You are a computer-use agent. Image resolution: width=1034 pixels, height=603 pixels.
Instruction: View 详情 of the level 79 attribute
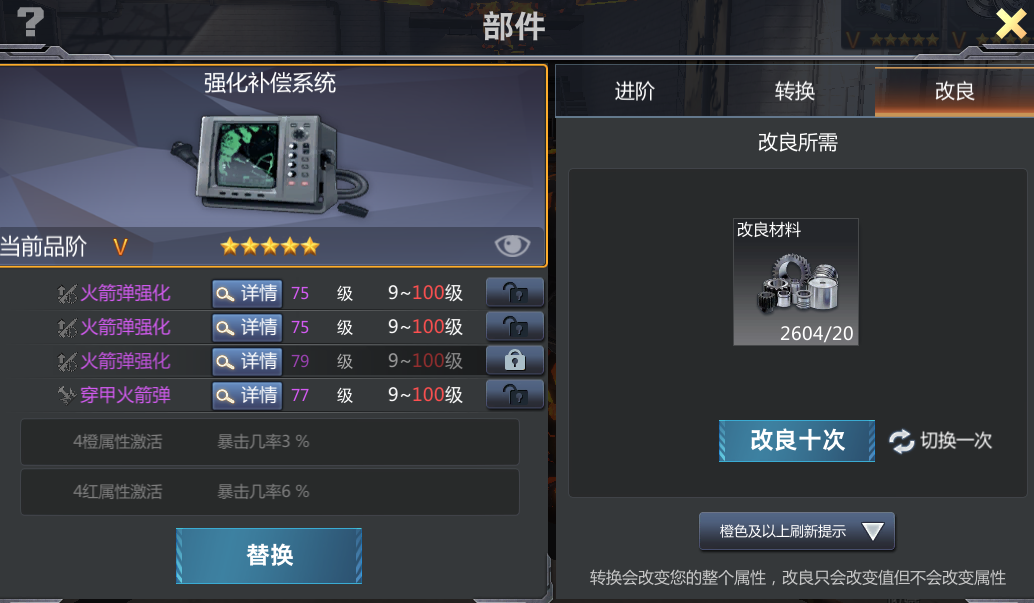click(247, 362)
